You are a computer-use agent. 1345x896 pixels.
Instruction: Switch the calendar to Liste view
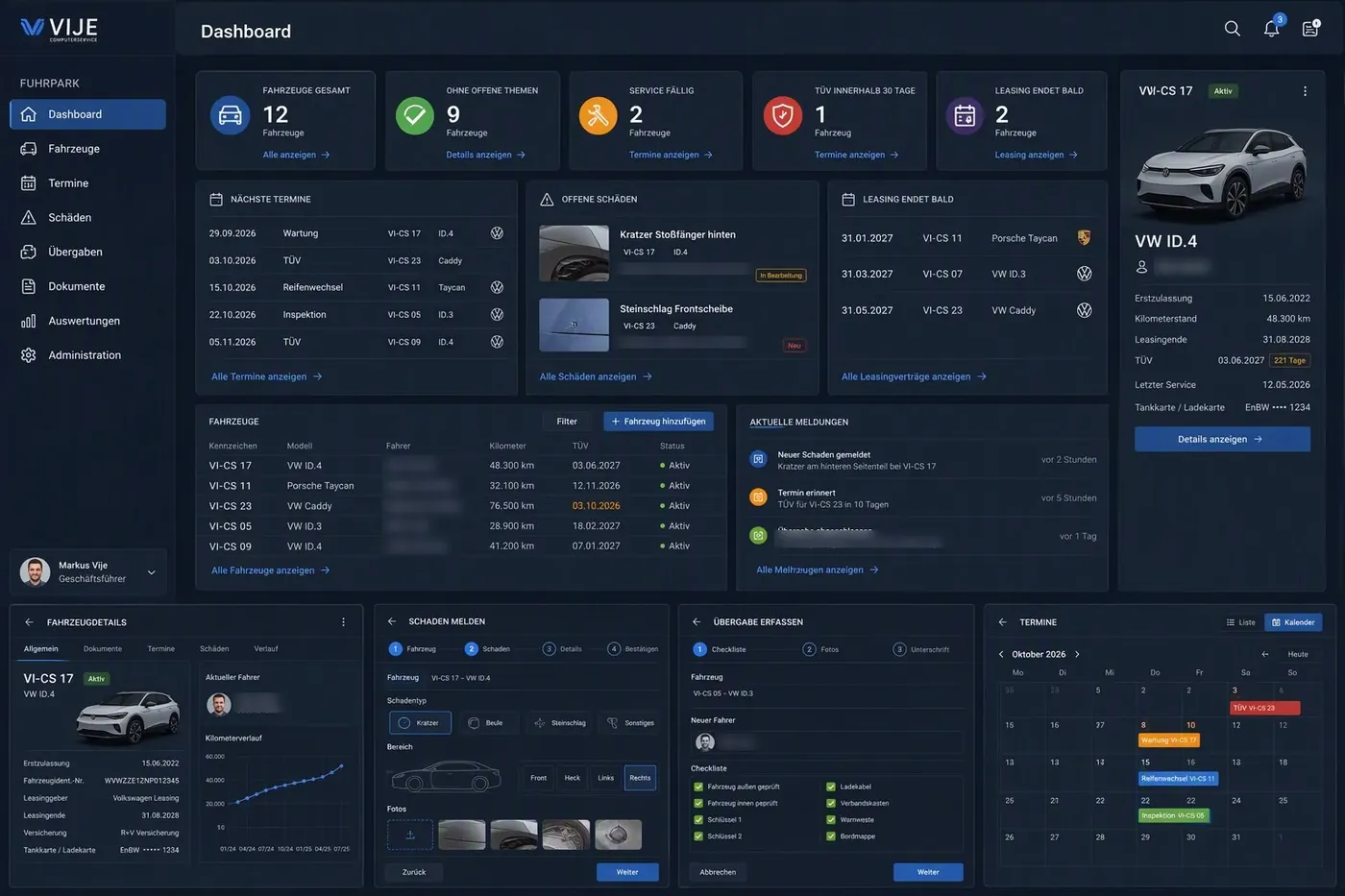1241,622
